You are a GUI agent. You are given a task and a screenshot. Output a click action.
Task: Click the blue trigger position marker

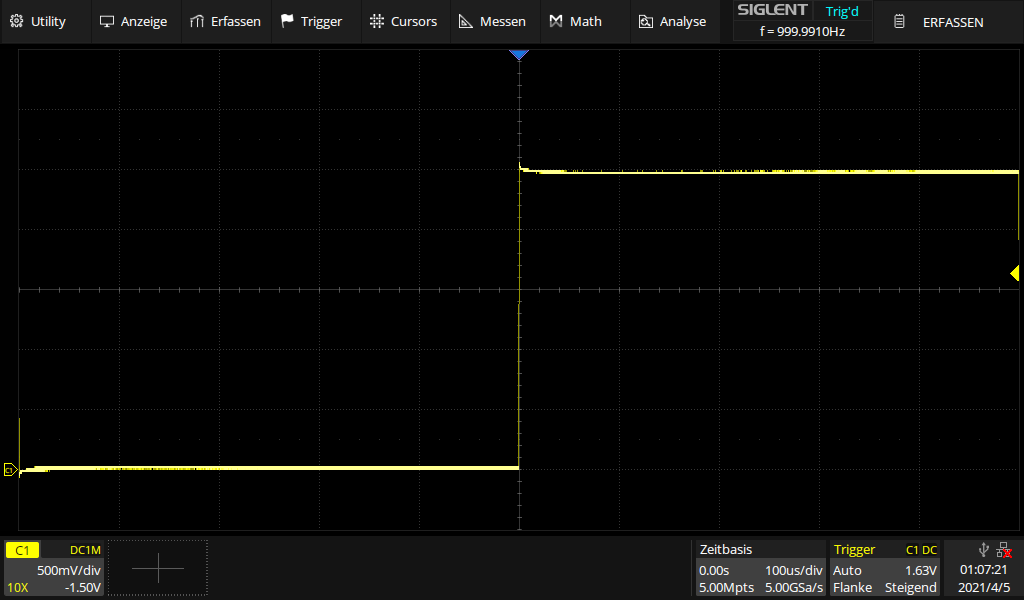pyautogui.click(x=519, y=55)
